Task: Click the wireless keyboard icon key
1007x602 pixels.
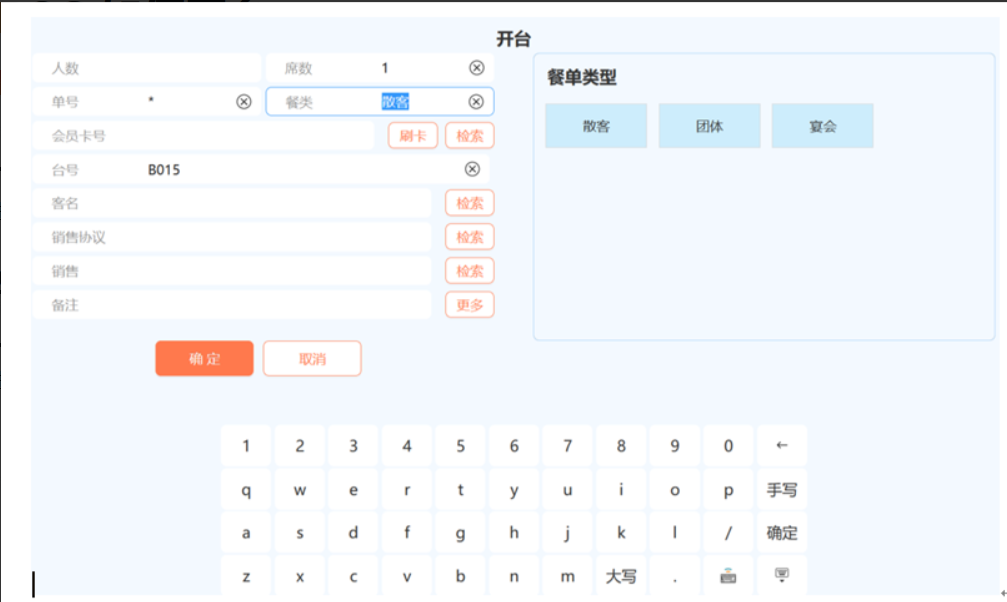Action: coord(728,576)
